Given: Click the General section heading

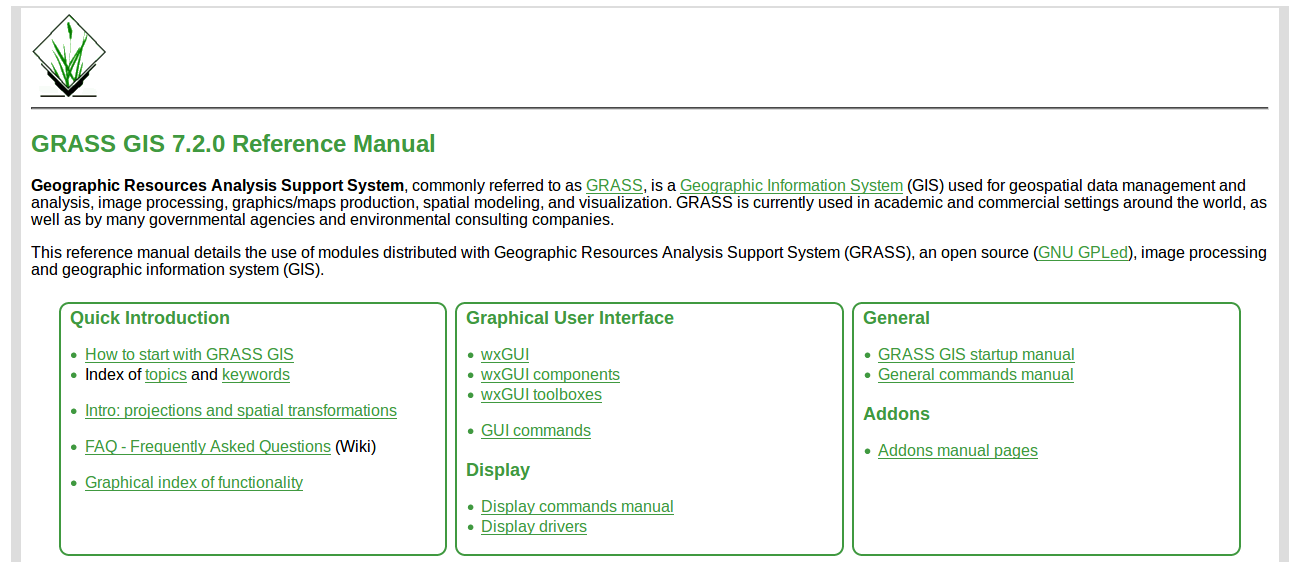Looking at the screenshot, I should point(896,318).
